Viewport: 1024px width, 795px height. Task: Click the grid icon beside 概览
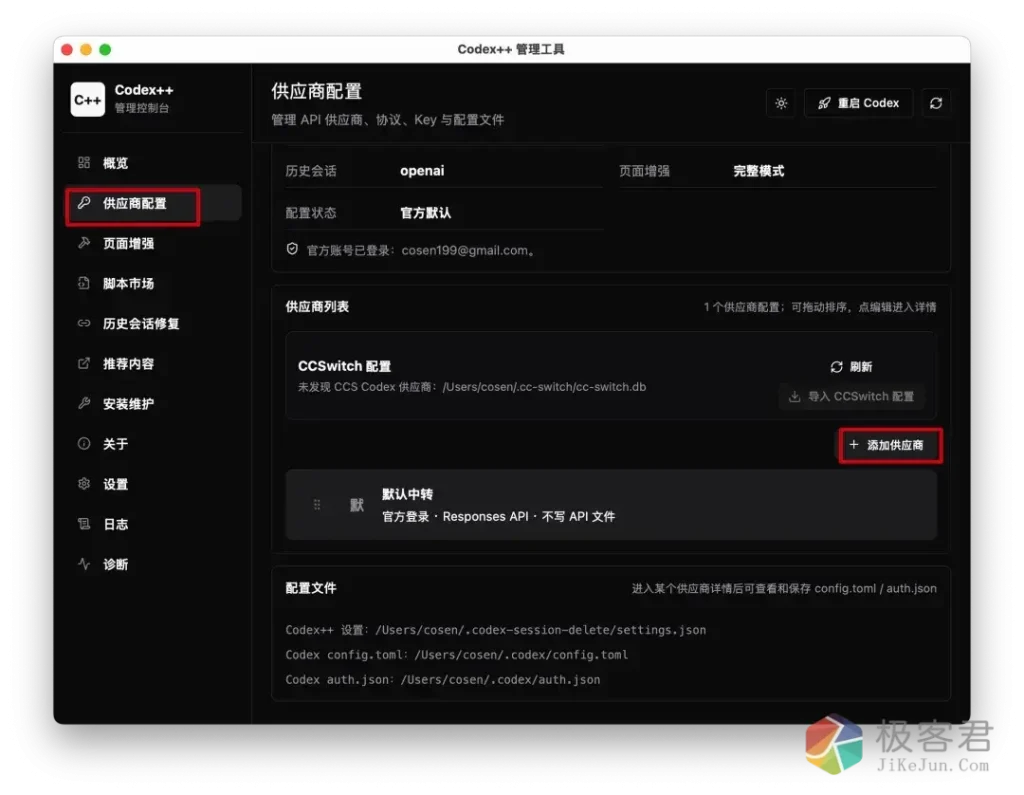[84, 162]
